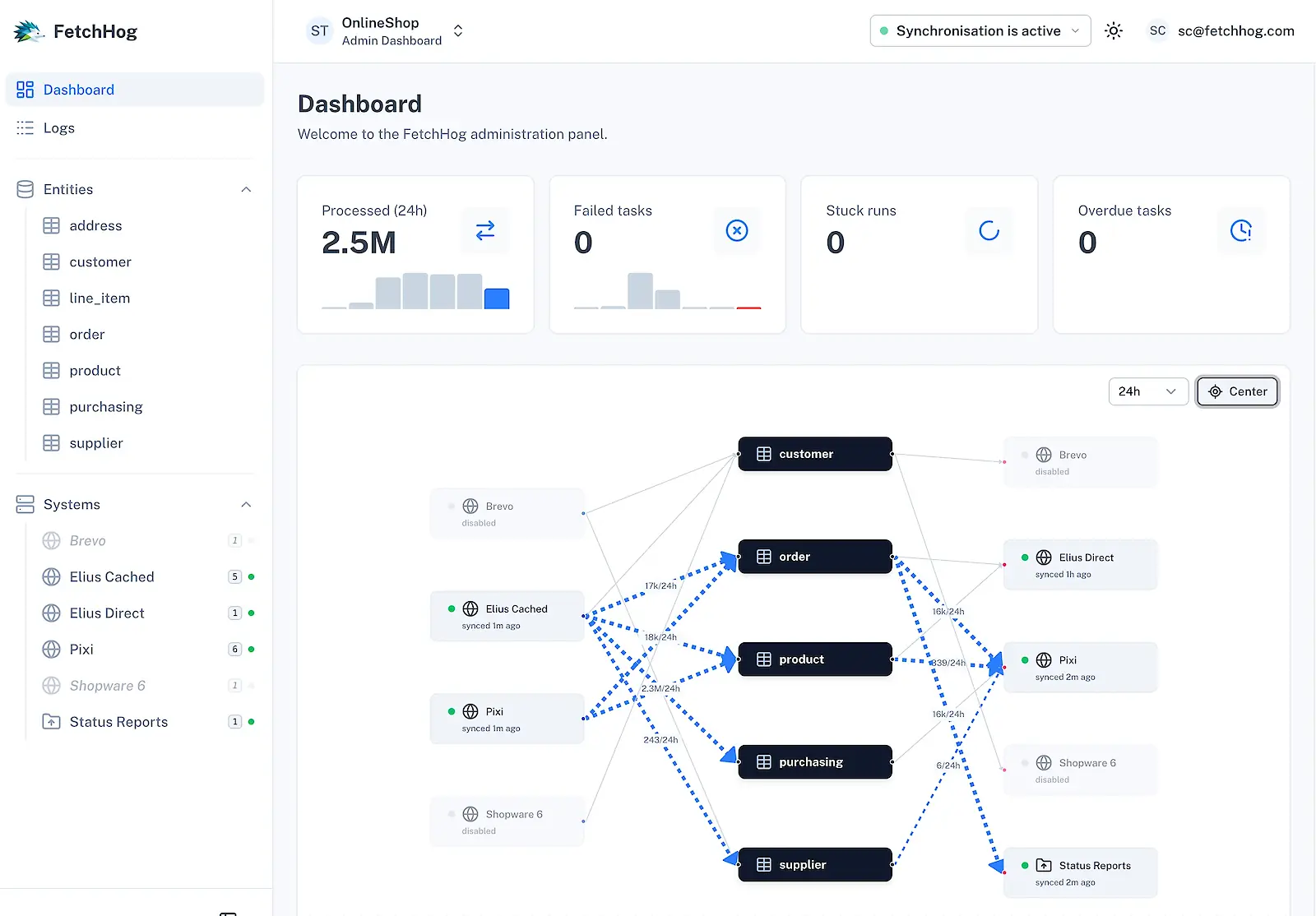Click the folder icon beside Status Reports
Screen dimensions: 1316x916
click(x=51, y=722)
